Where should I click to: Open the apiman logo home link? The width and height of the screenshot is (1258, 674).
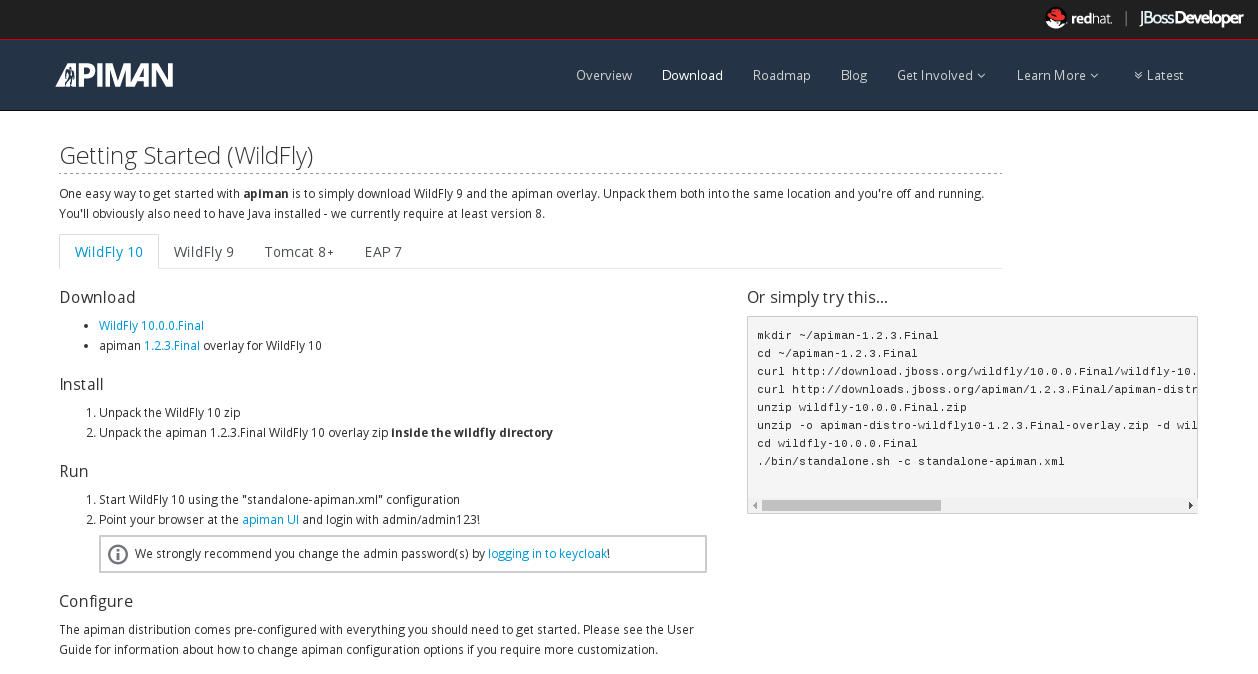click(114, 75)
